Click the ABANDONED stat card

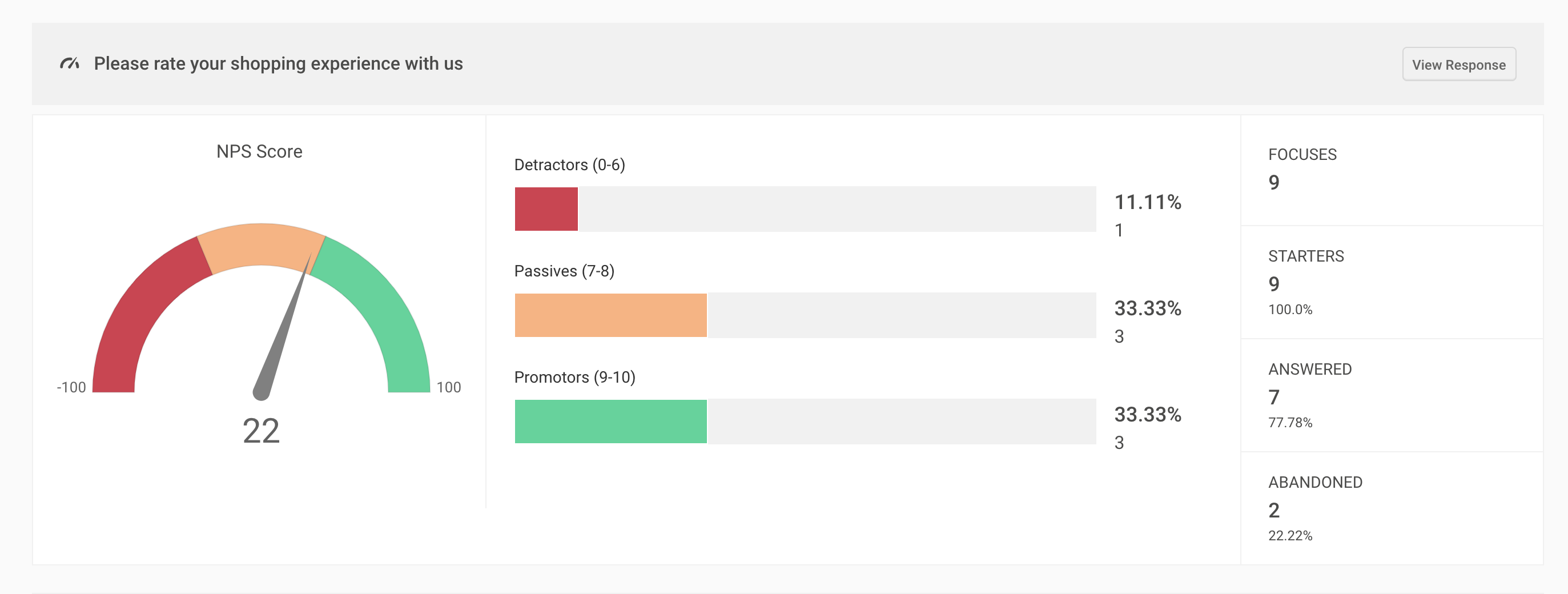point(1392,508)
